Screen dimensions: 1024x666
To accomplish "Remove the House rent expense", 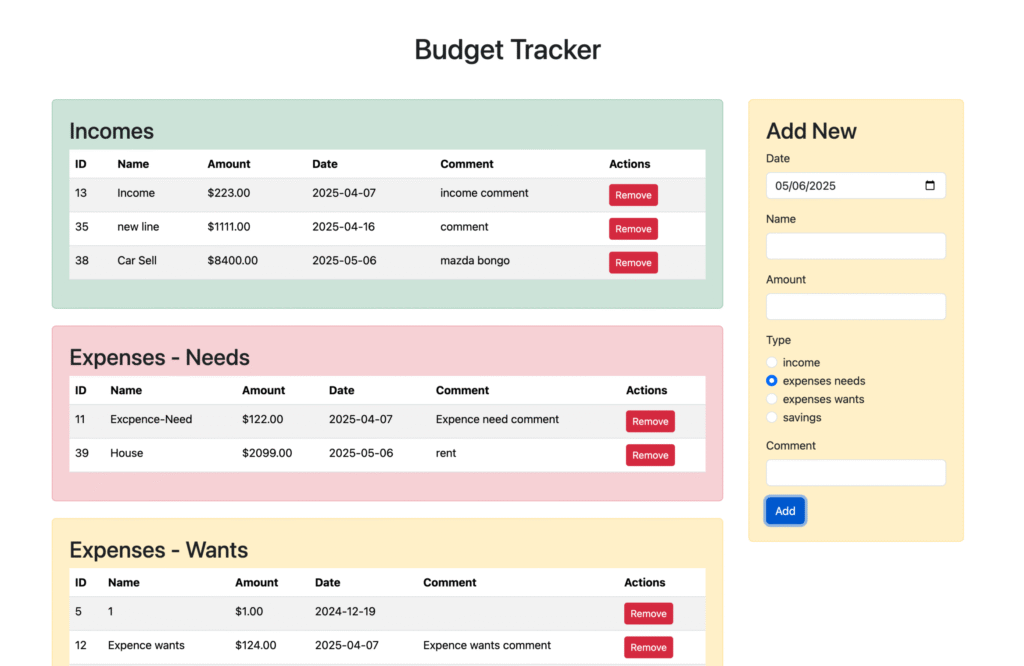I will click(650, 455).
